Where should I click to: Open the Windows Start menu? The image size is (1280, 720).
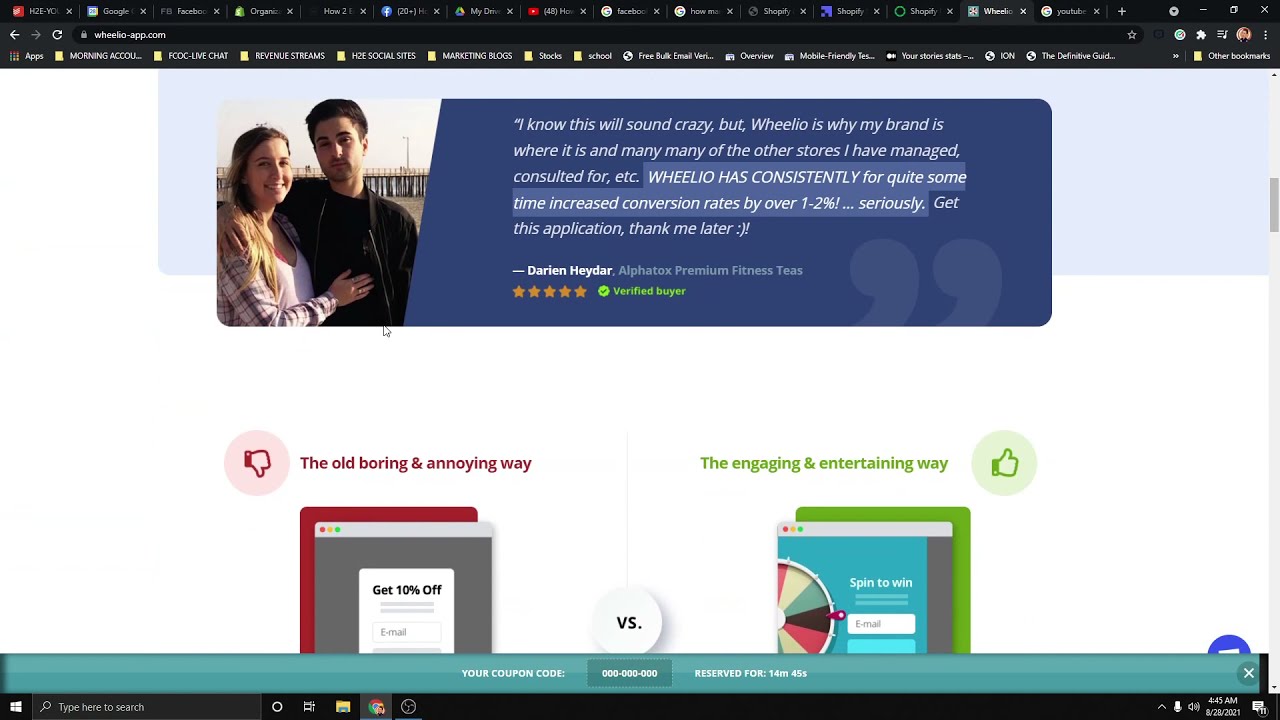[x=15, y=707]
